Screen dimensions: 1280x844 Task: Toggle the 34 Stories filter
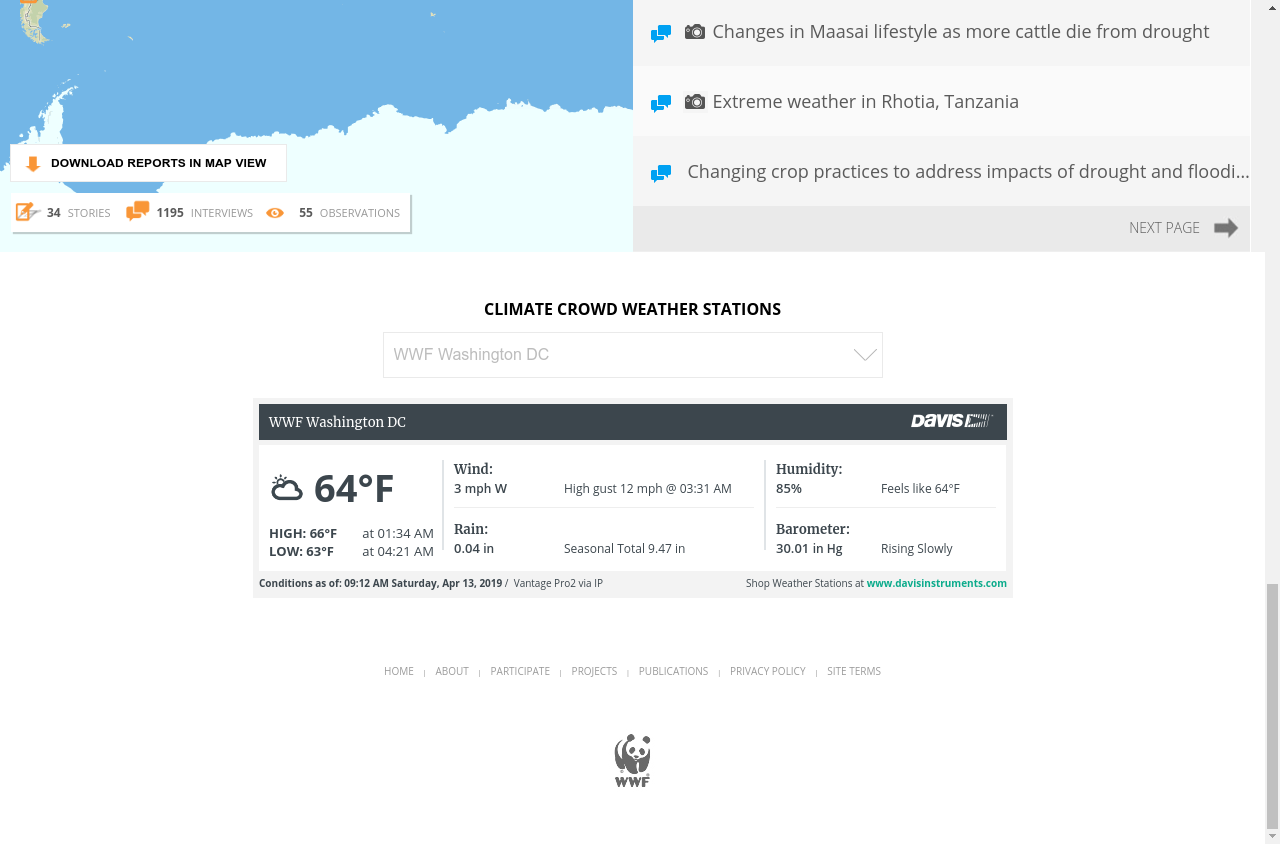[x=78, y=213]
